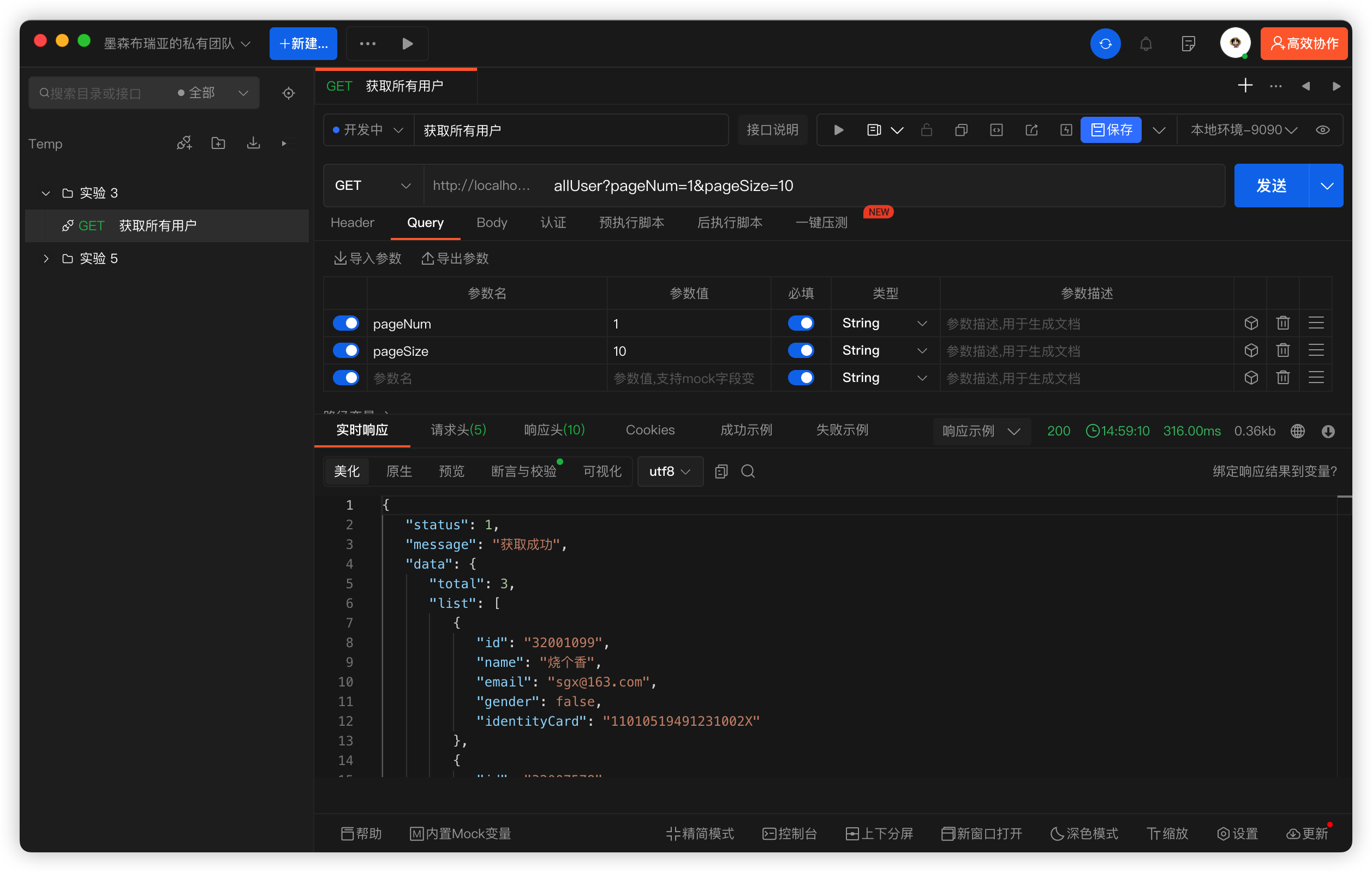Open the 响应头(10) tab
The height and width of the screenshot is (872, 1372).
(554, 430)
